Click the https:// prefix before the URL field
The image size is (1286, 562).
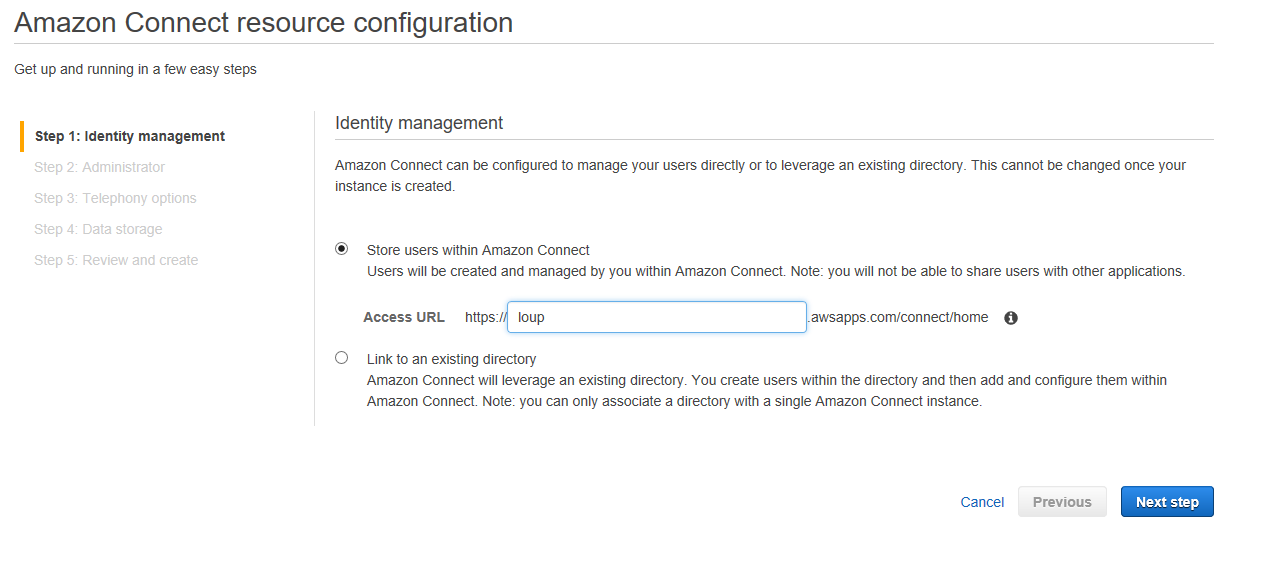tap(486, 317)
